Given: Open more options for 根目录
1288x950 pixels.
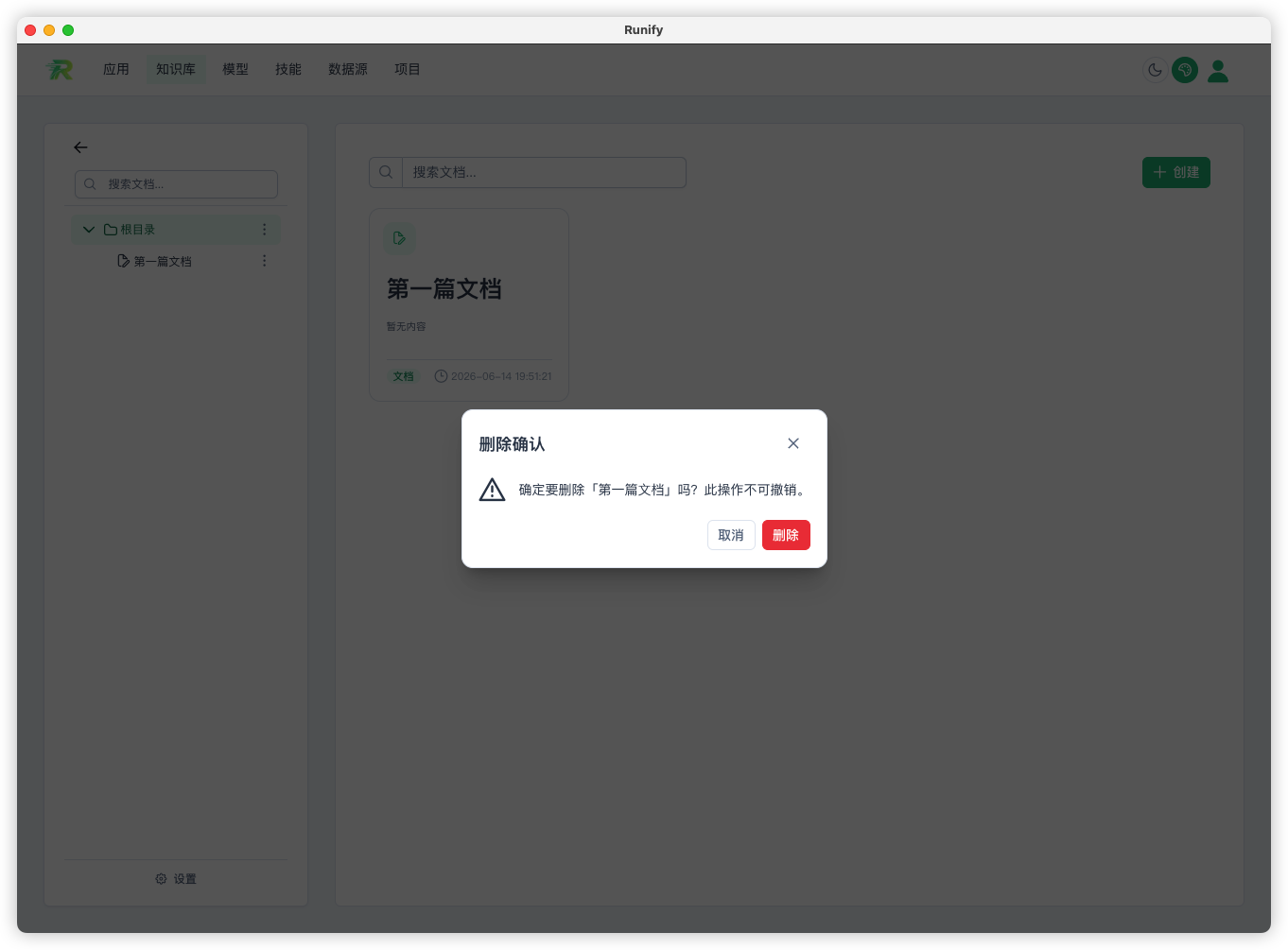Looking at the screenshot, I should [x=265, y=230].
